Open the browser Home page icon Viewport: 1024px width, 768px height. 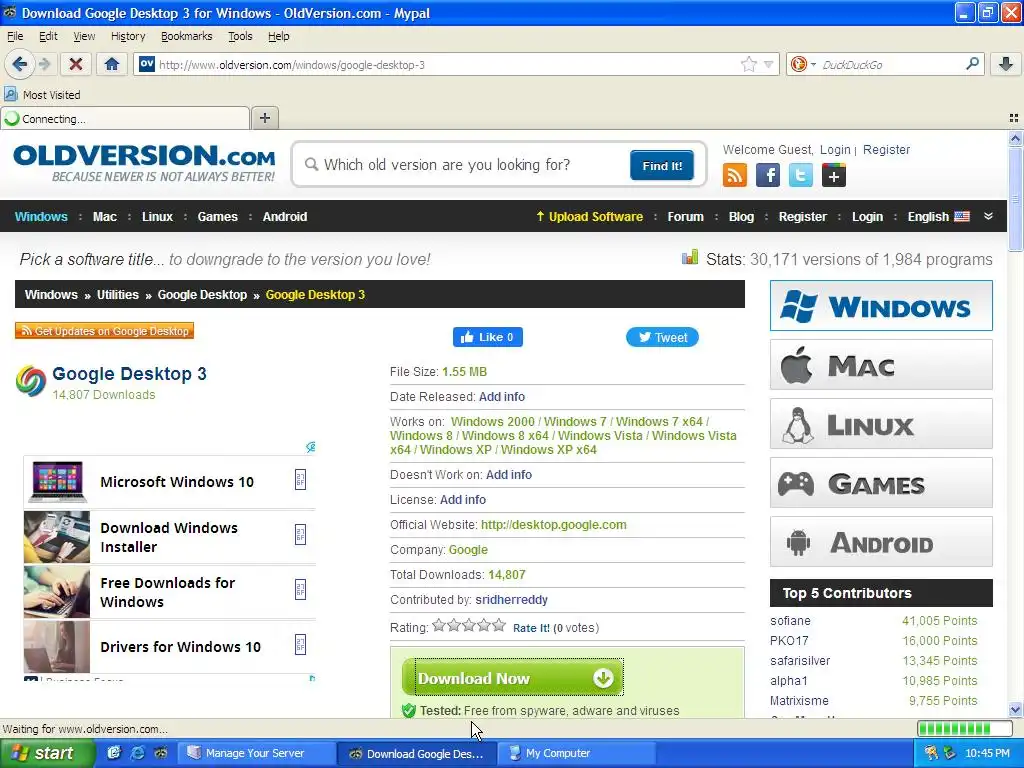click(x=112, y=64)
